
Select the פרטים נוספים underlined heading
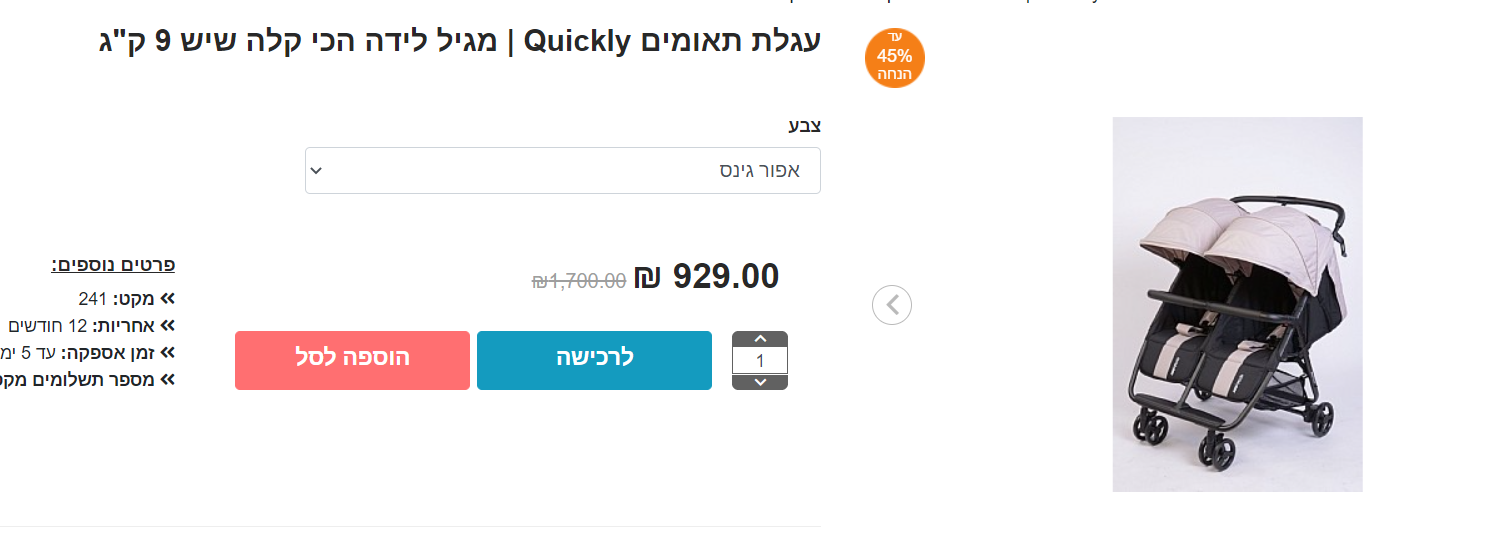(x=113, y=265)
